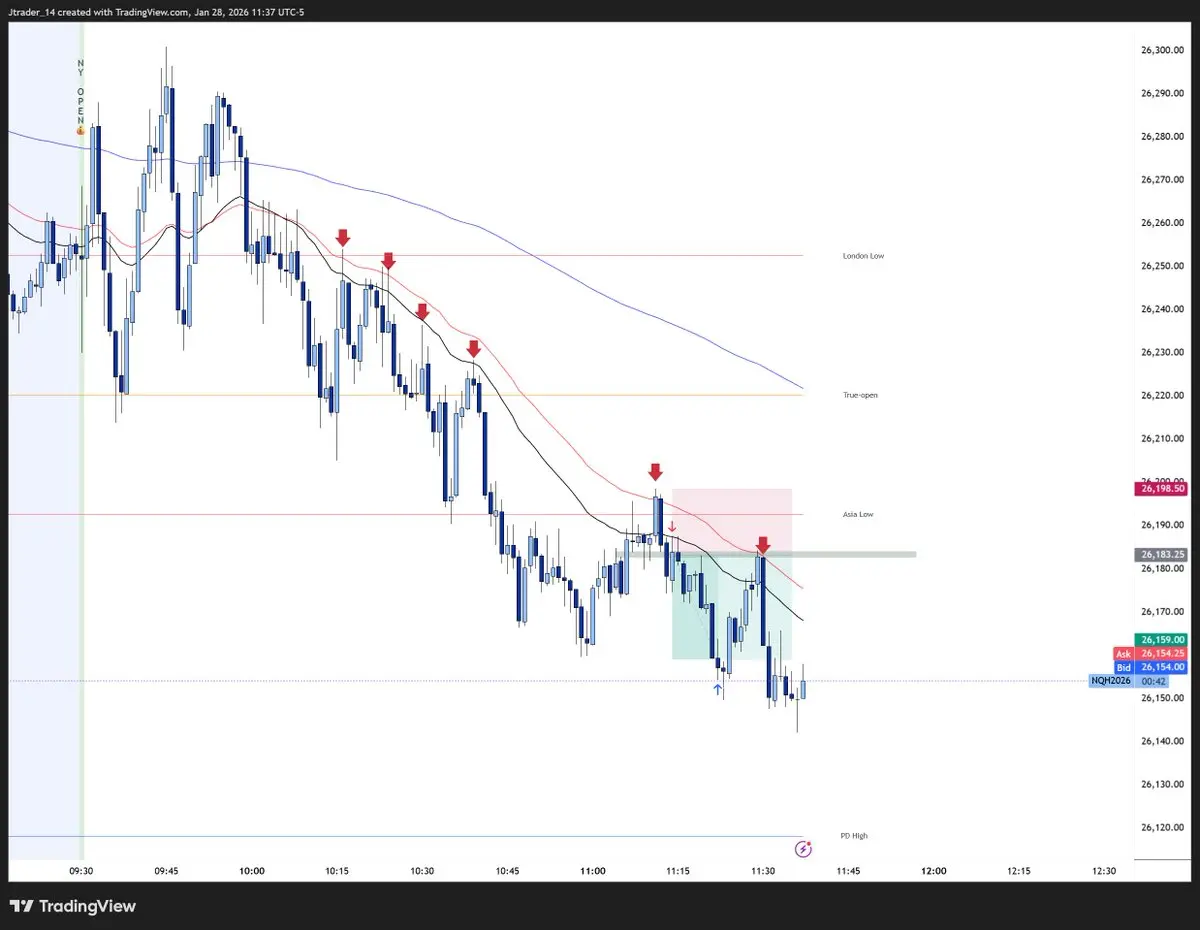Click the 26,300.00 price axis label

pyautogui.click(x=1160, y=50)
